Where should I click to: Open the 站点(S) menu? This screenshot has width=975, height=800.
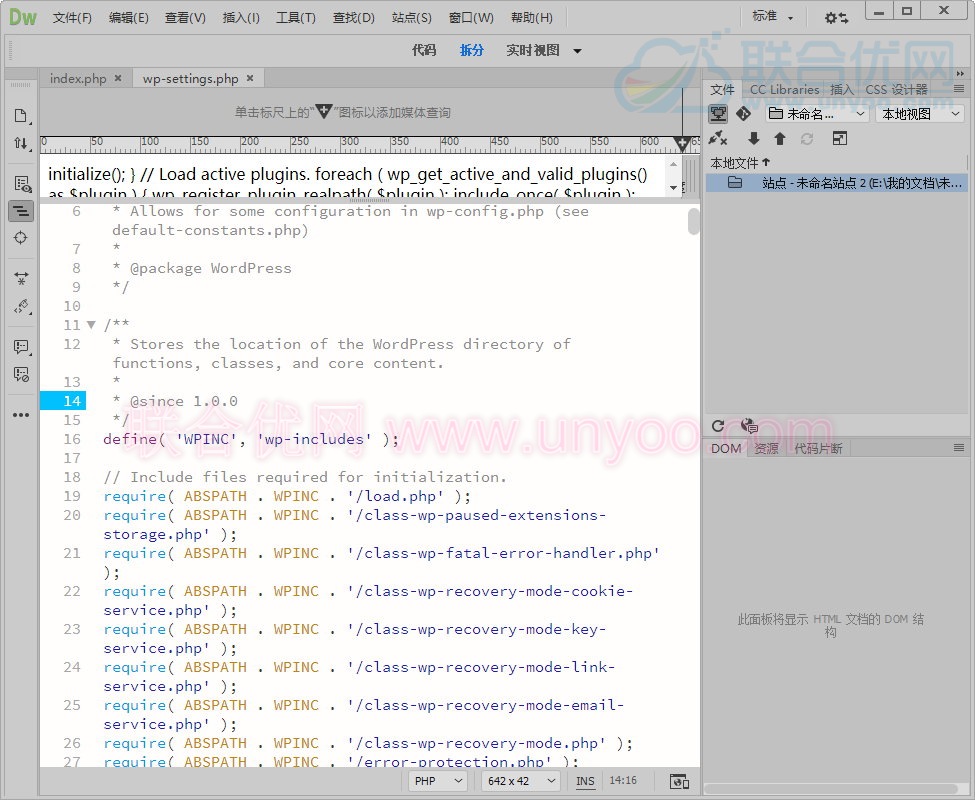412,17
